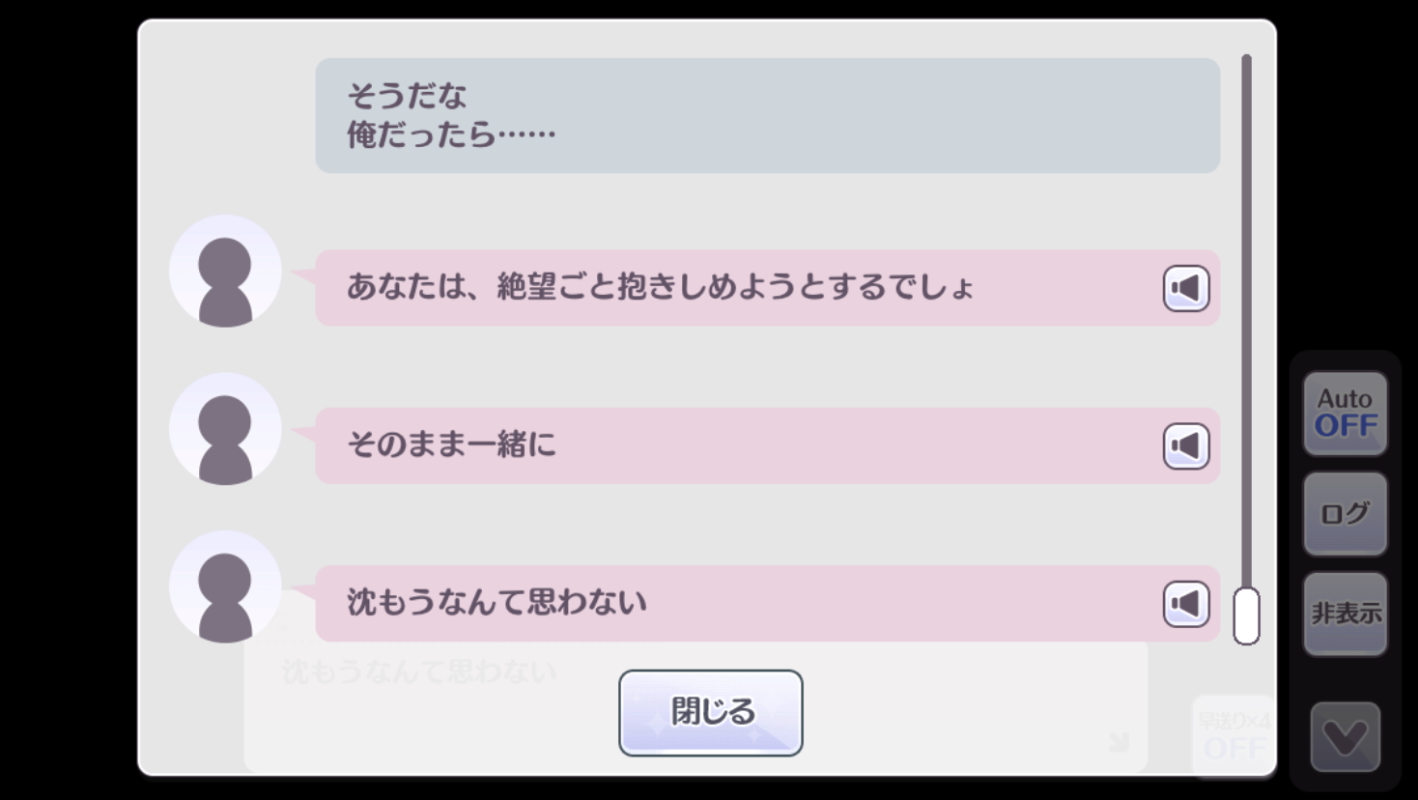This screenshot has width=1418, height=800.
Task: Click the dialogue advance arrow icon
Action: (x=1118, y=741)
